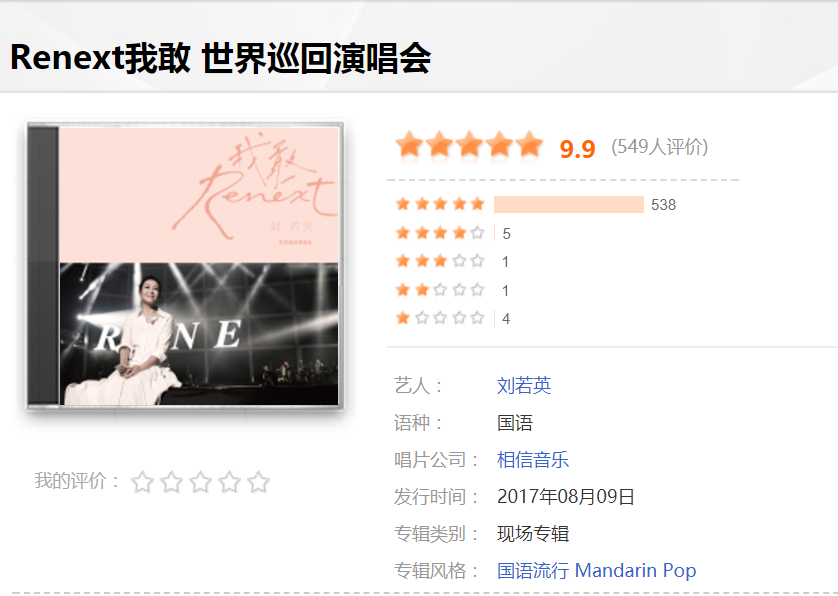Image resolution: width=838 pixels, height=596 pixels.
Task: Open artist link 刘若英
Action: [524, 385]
